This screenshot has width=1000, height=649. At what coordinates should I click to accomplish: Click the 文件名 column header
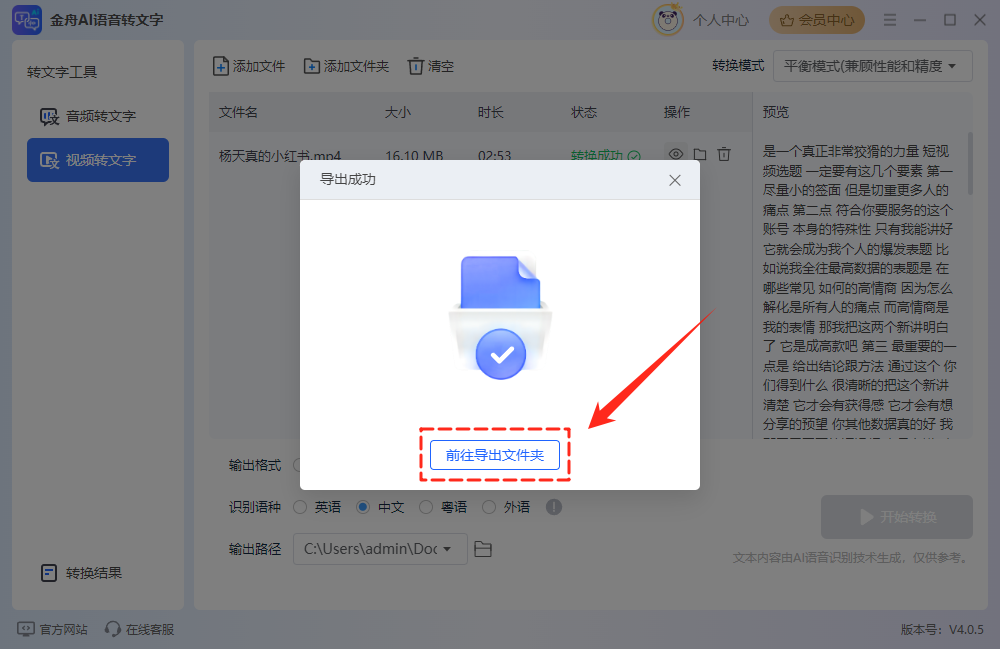[x=238, y=112]
